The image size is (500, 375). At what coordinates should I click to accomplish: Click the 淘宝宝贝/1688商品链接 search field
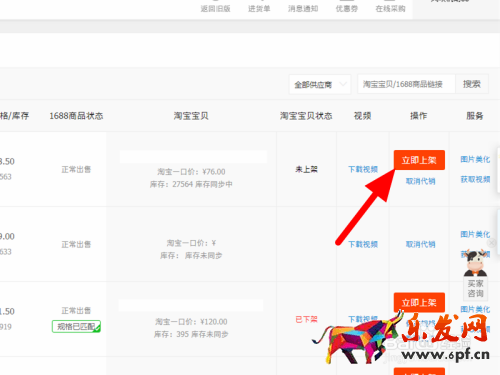click(406, 84)
